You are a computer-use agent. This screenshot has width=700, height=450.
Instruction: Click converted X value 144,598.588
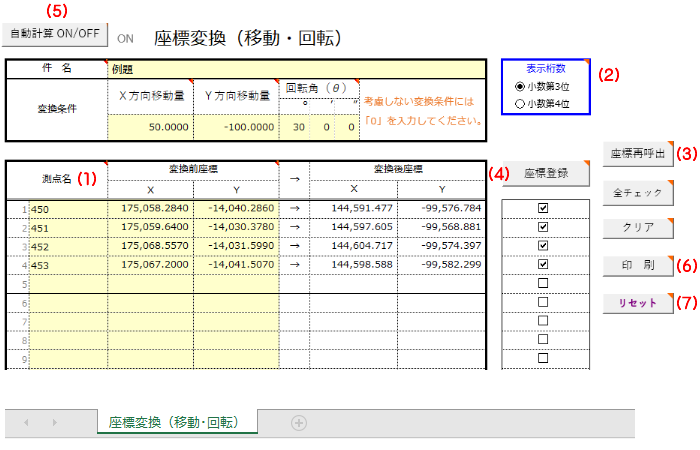tap(354, 265)
